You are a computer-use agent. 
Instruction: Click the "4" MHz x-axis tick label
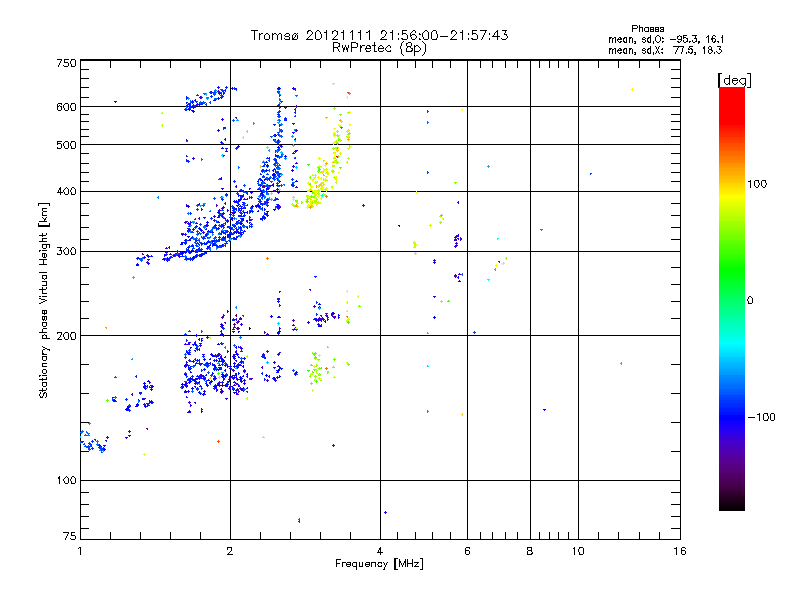(x=380, y=551)
